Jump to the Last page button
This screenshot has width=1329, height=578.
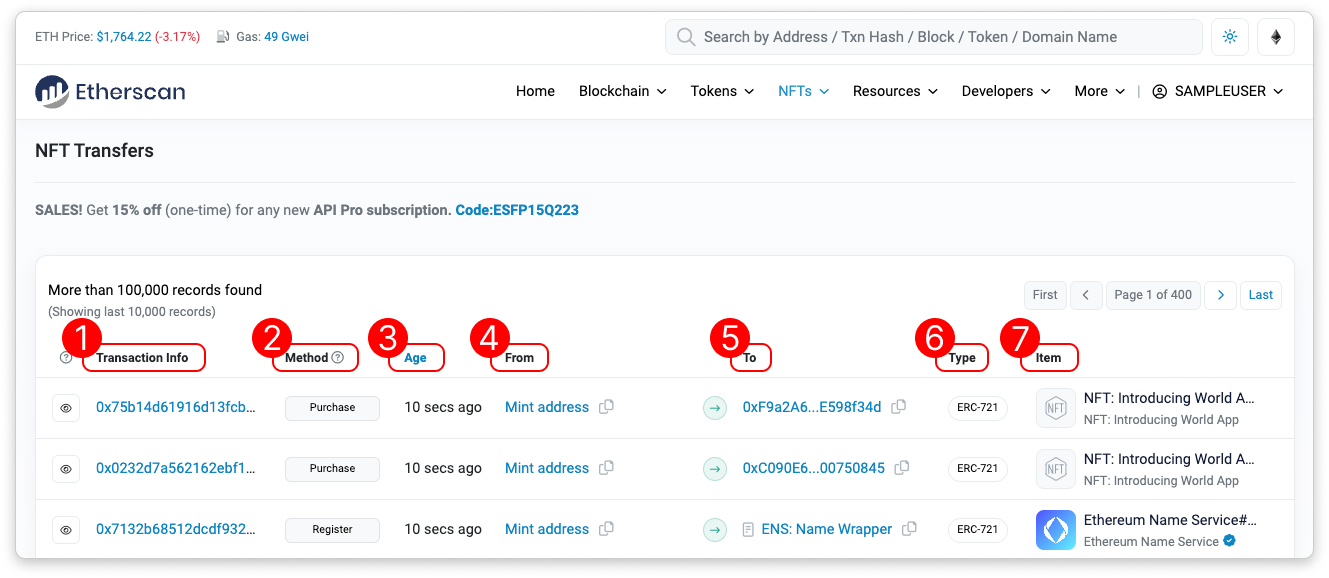click(x=1260, y=295)
